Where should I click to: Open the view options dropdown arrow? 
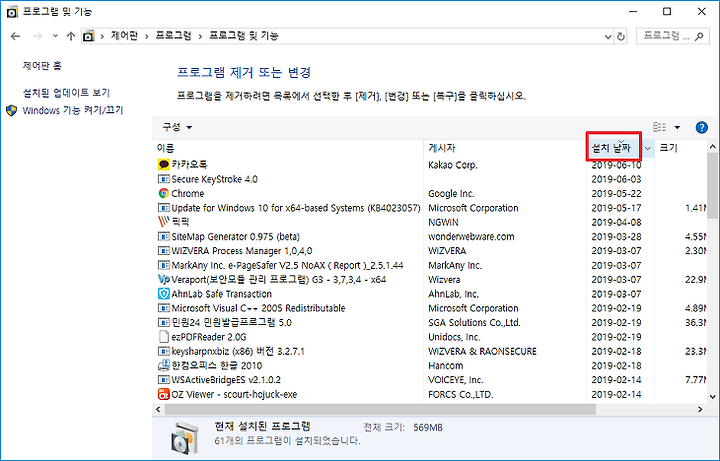click(x=677, y=127)
